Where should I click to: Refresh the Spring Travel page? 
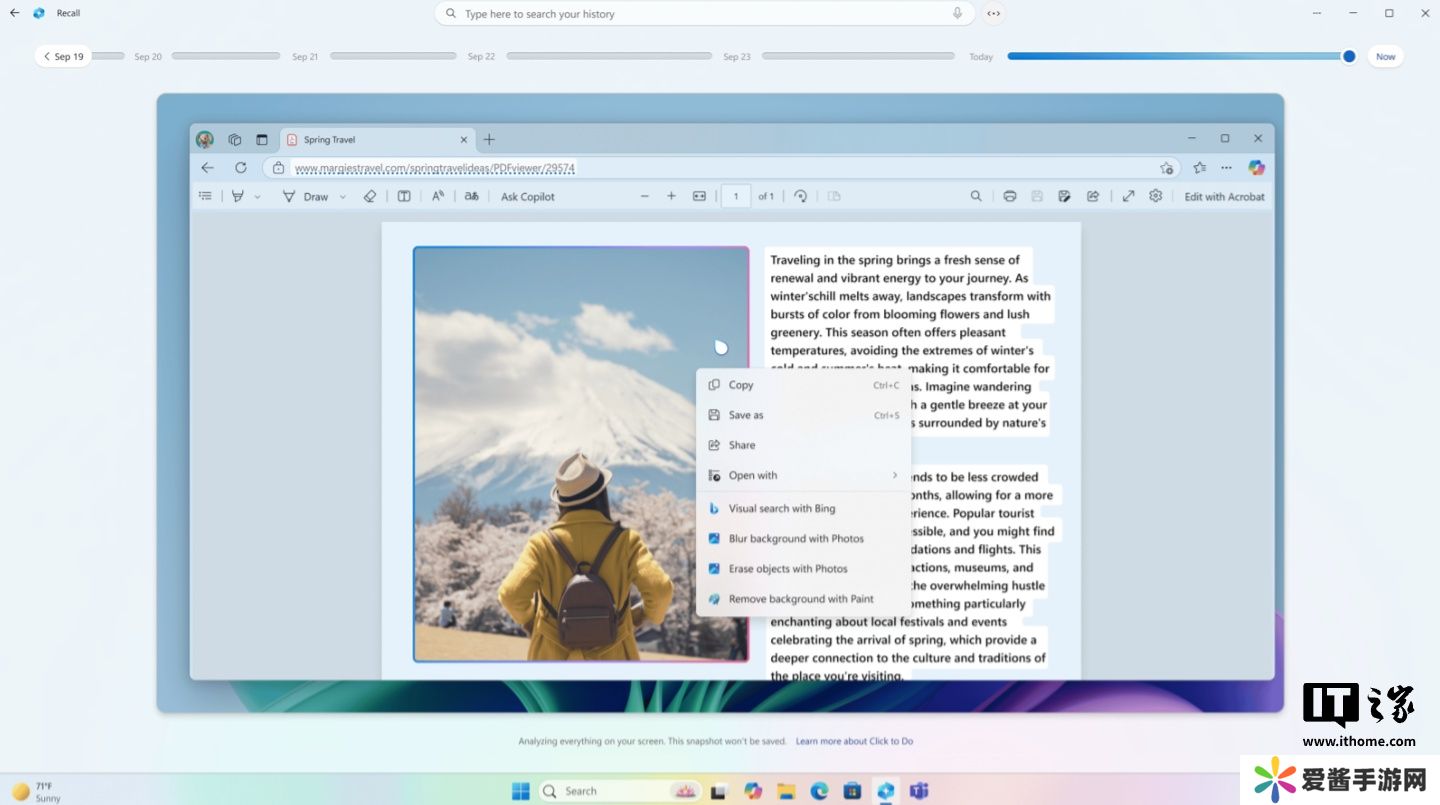coord(241,168)
